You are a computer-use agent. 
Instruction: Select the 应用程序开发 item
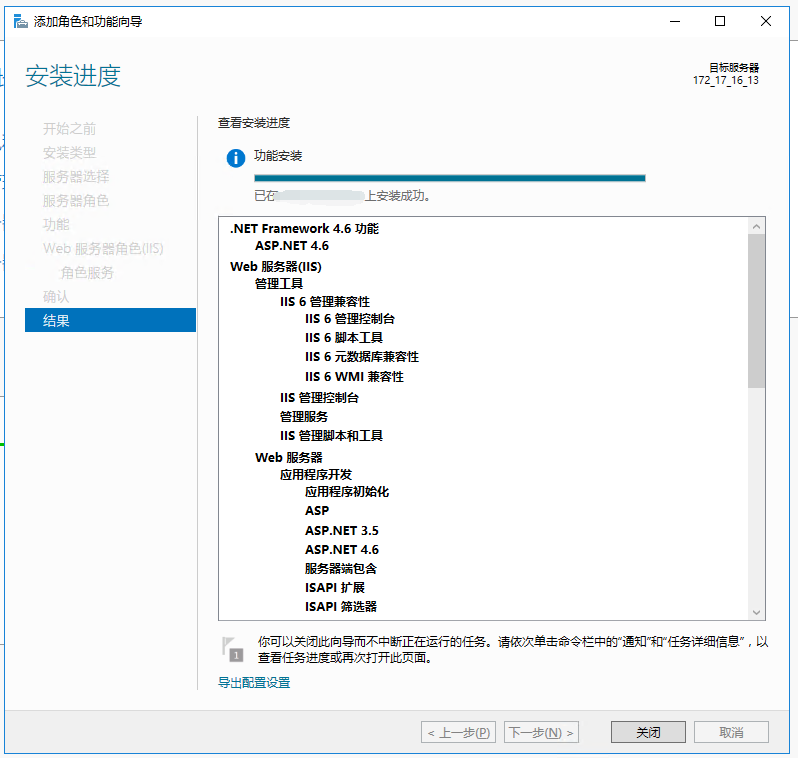316,474
